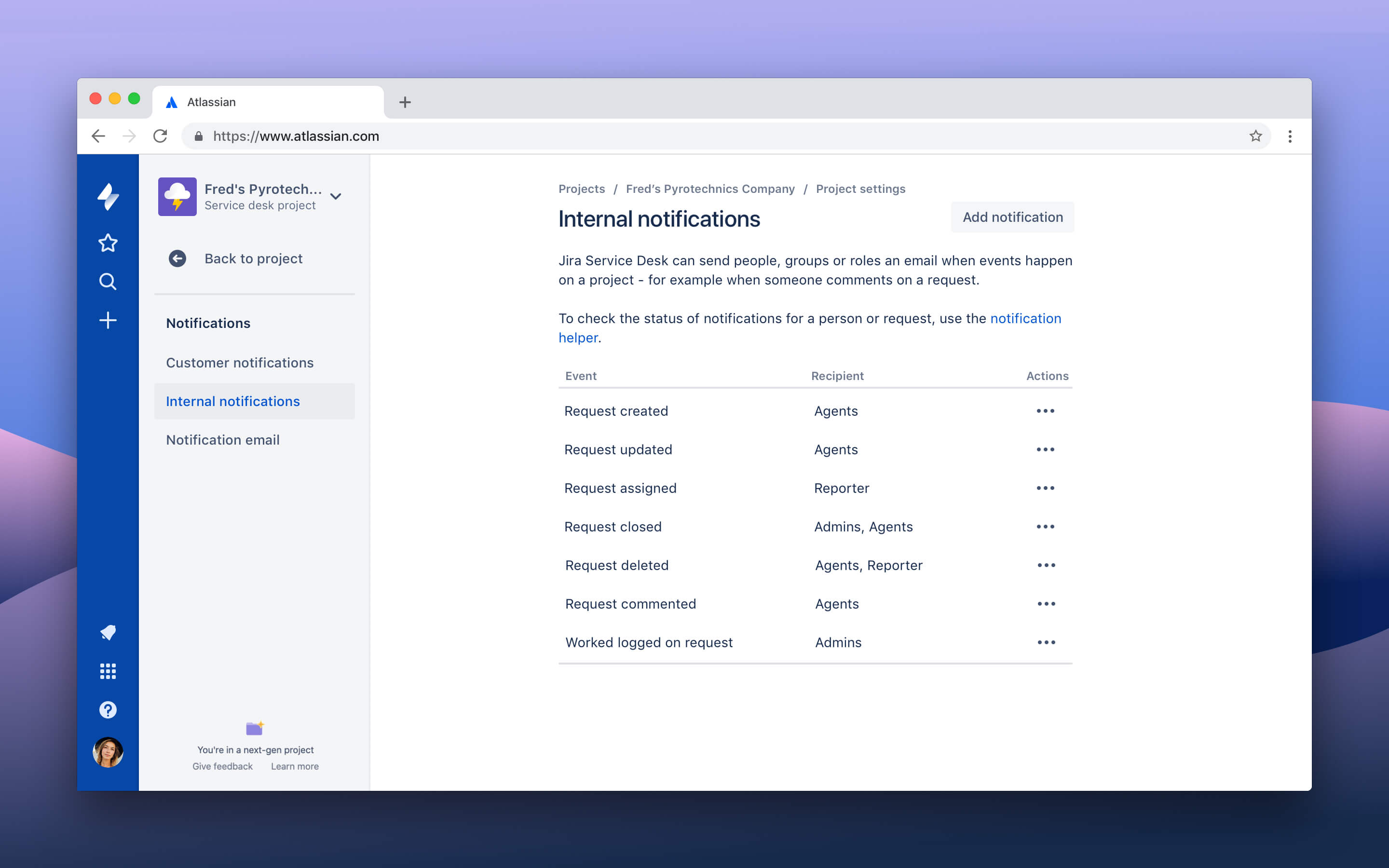Click the Back to project arrow icon
Image resolution: width=1389 pixels, height=868 pixels.
click(177, 258)
